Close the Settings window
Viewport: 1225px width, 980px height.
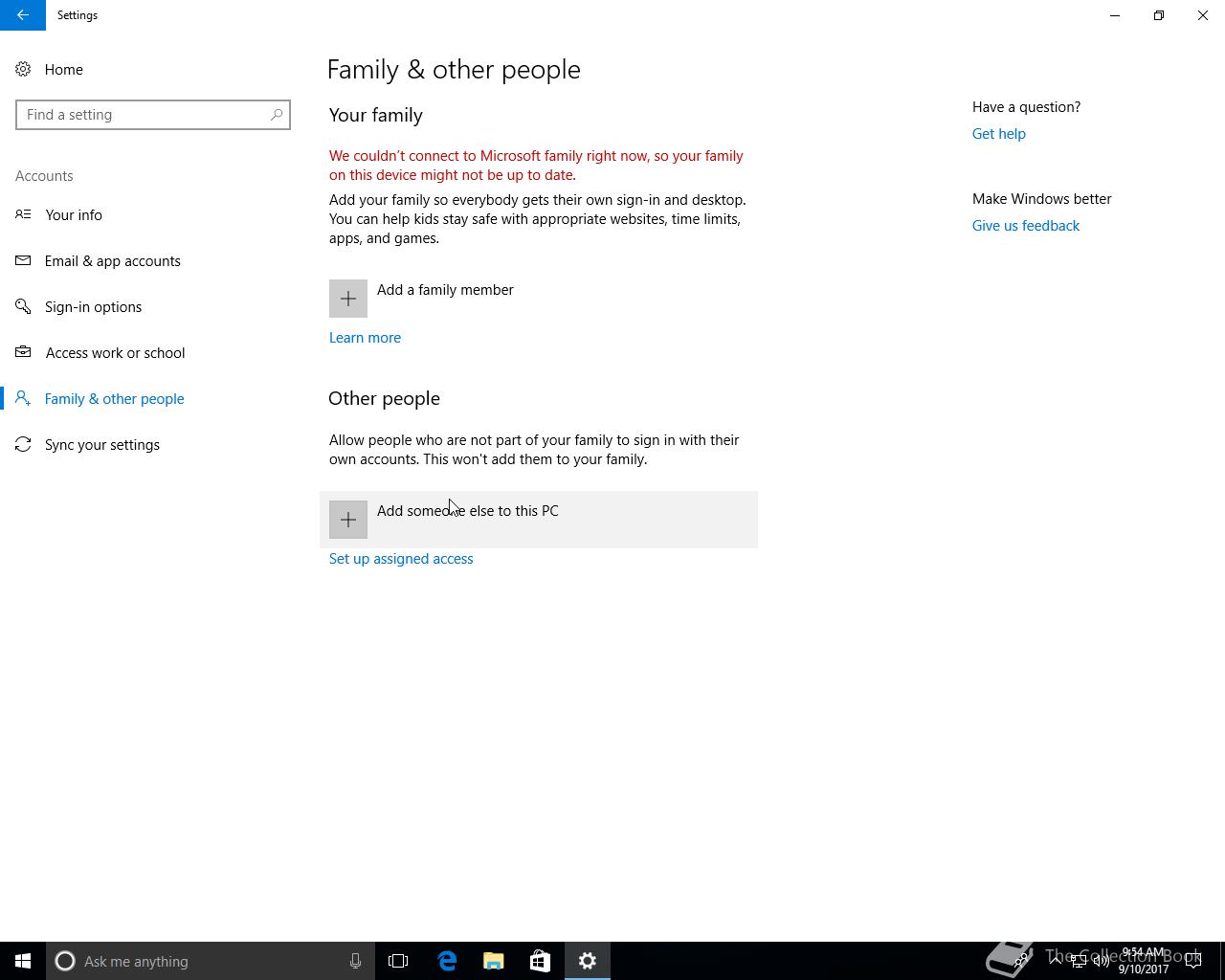pos(1203,15)
